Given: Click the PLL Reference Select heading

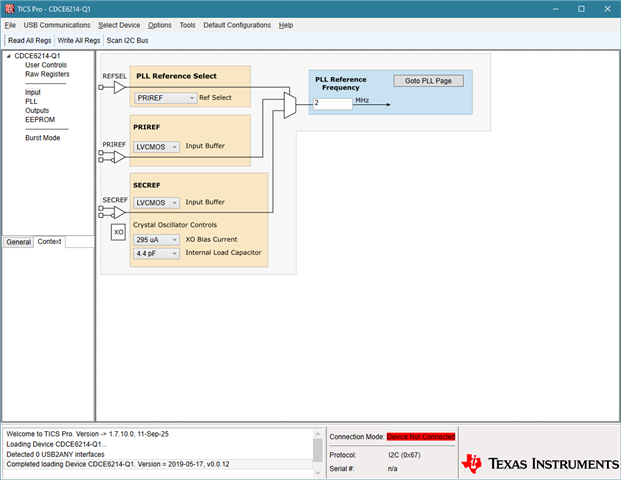Looking at the screenshot, I should click(x=176, y=76).
